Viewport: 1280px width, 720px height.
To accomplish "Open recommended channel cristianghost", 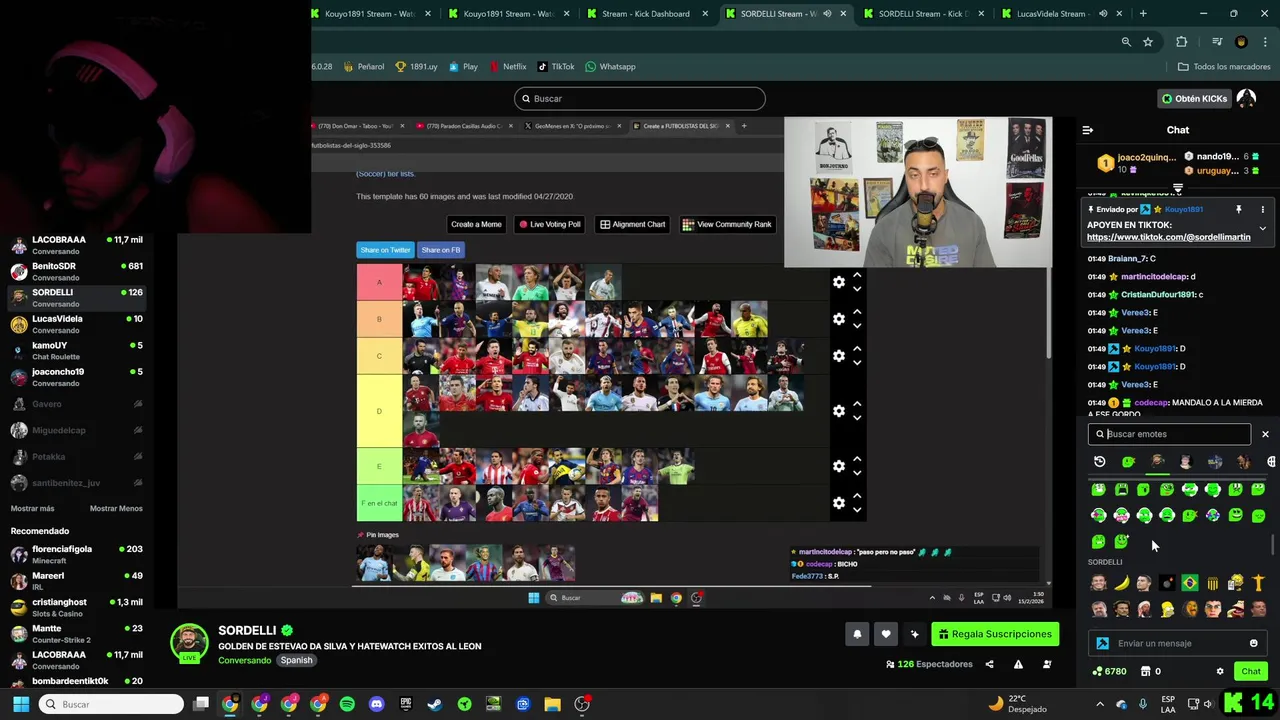I will pyautogui.click(x=76, y=607).
